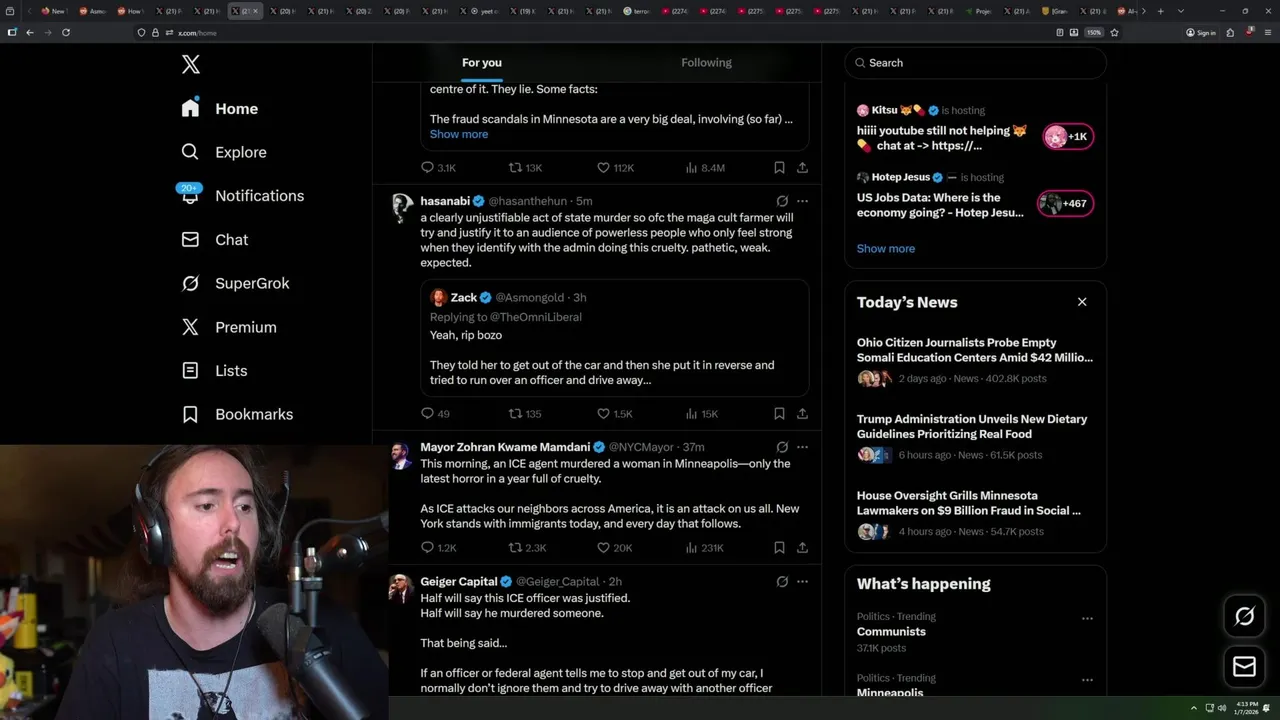Open more options on Geiger Capital post
This screenshot has height=720, width=1280.
pos(802,581)
